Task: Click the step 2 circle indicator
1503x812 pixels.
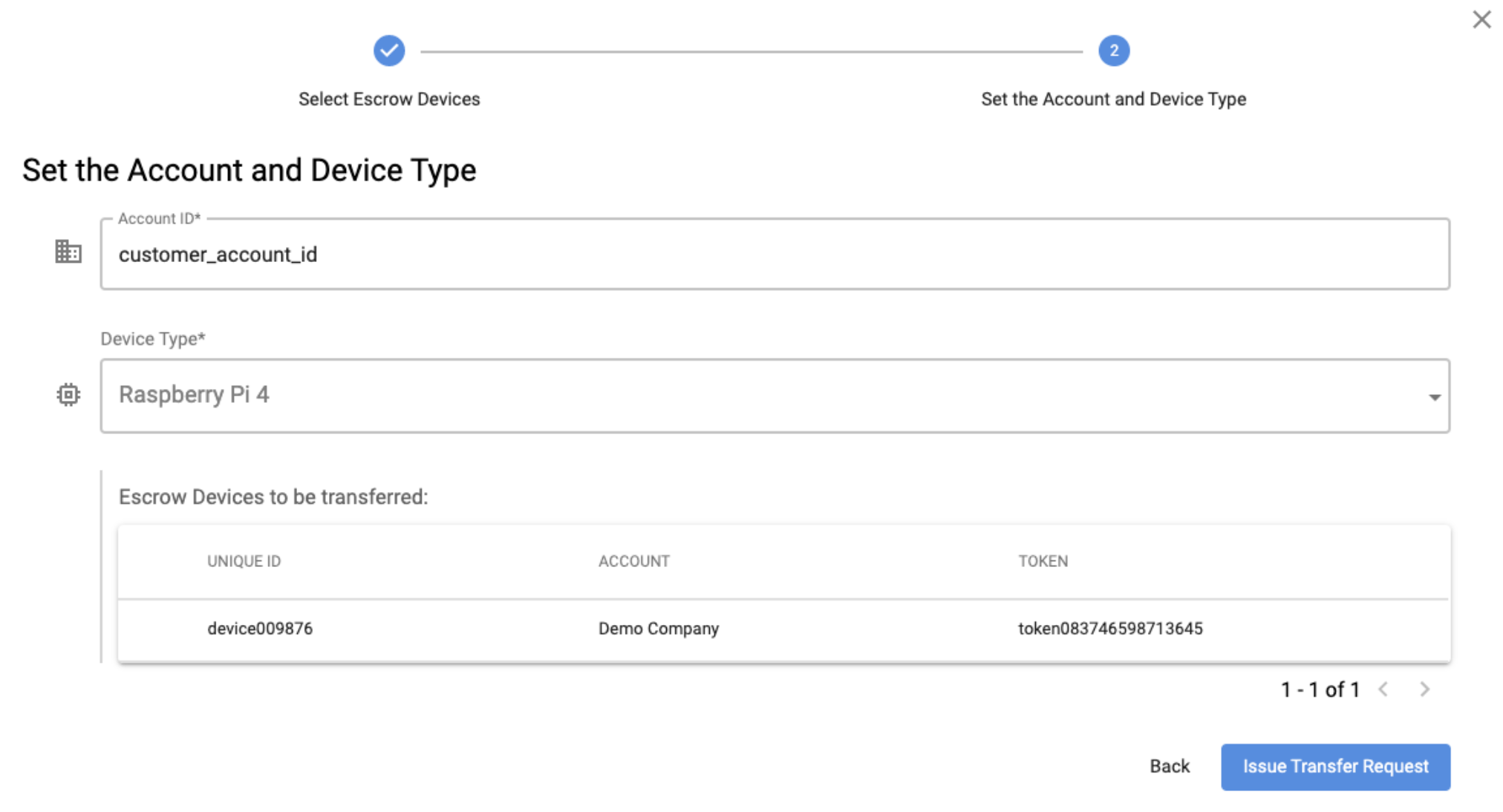Action: pyautogui.click(x=1114, y=50)
